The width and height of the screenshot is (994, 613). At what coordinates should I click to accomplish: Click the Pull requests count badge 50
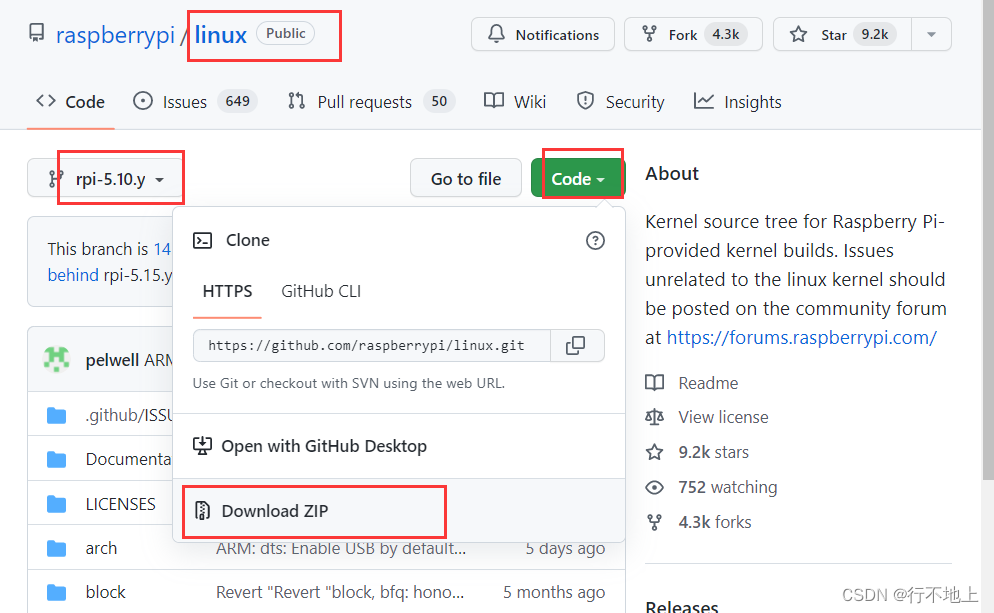tap(439, 101)
